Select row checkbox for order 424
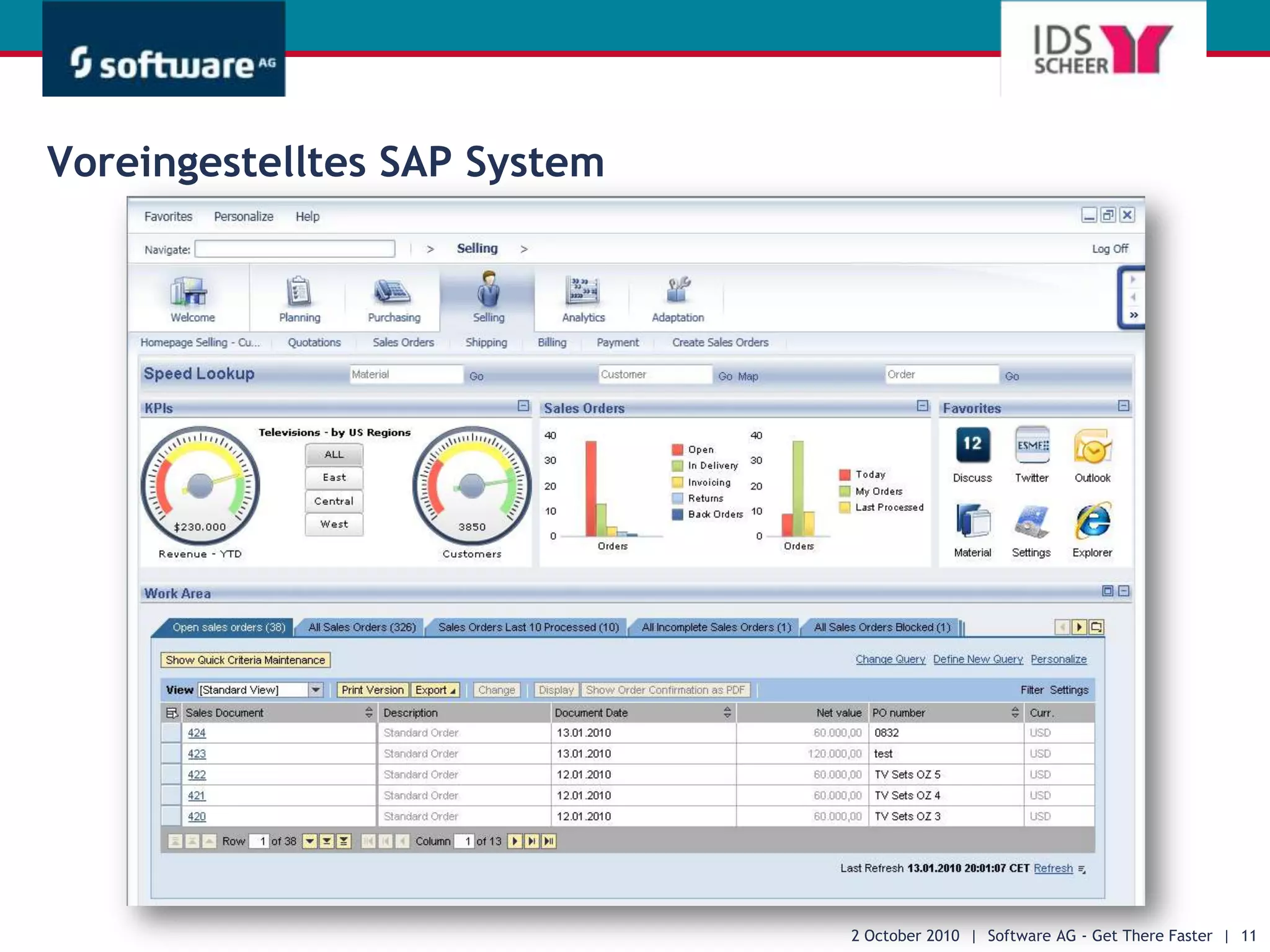The image size is (1270, 952). 171,733
